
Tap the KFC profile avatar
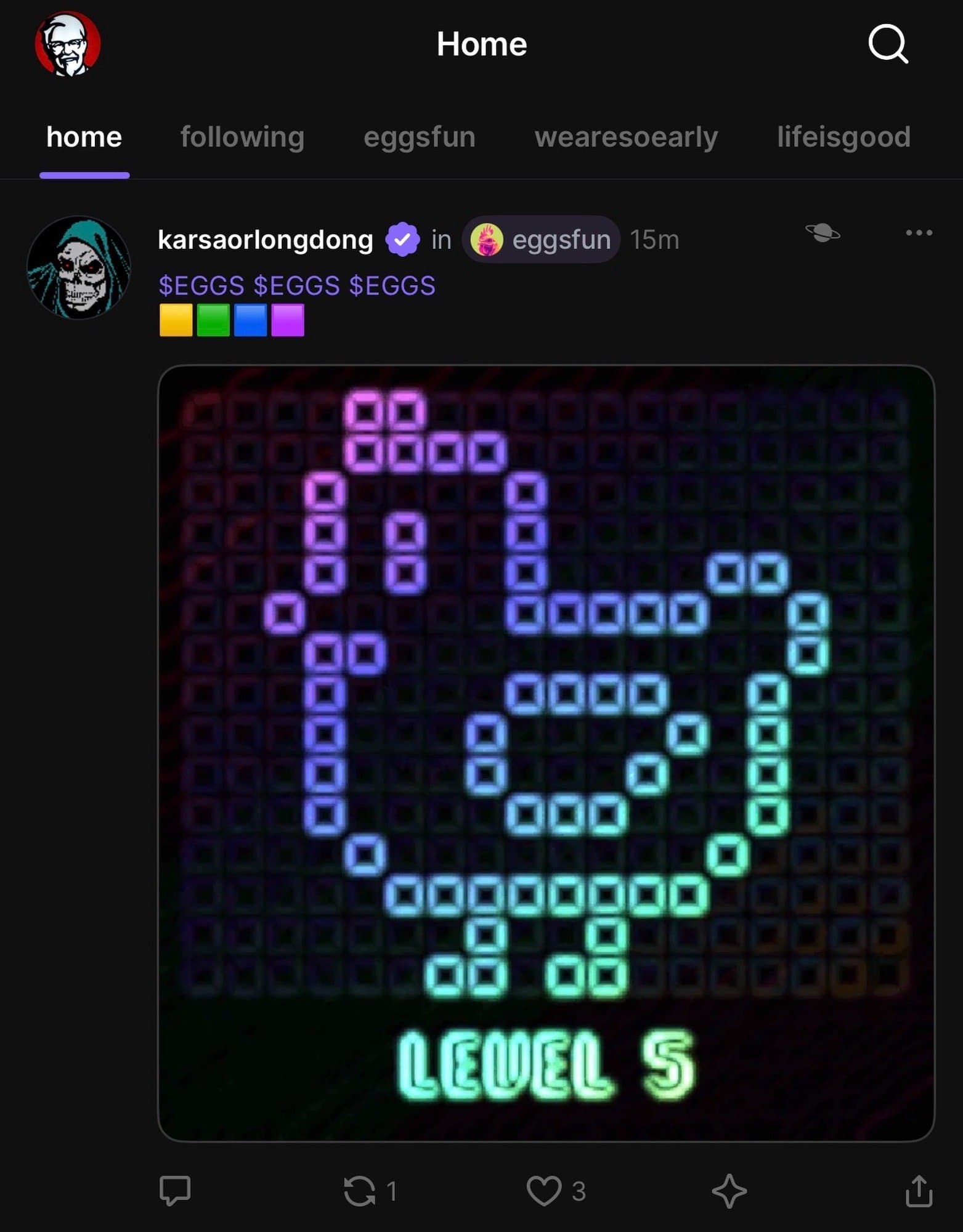[68, 44]
